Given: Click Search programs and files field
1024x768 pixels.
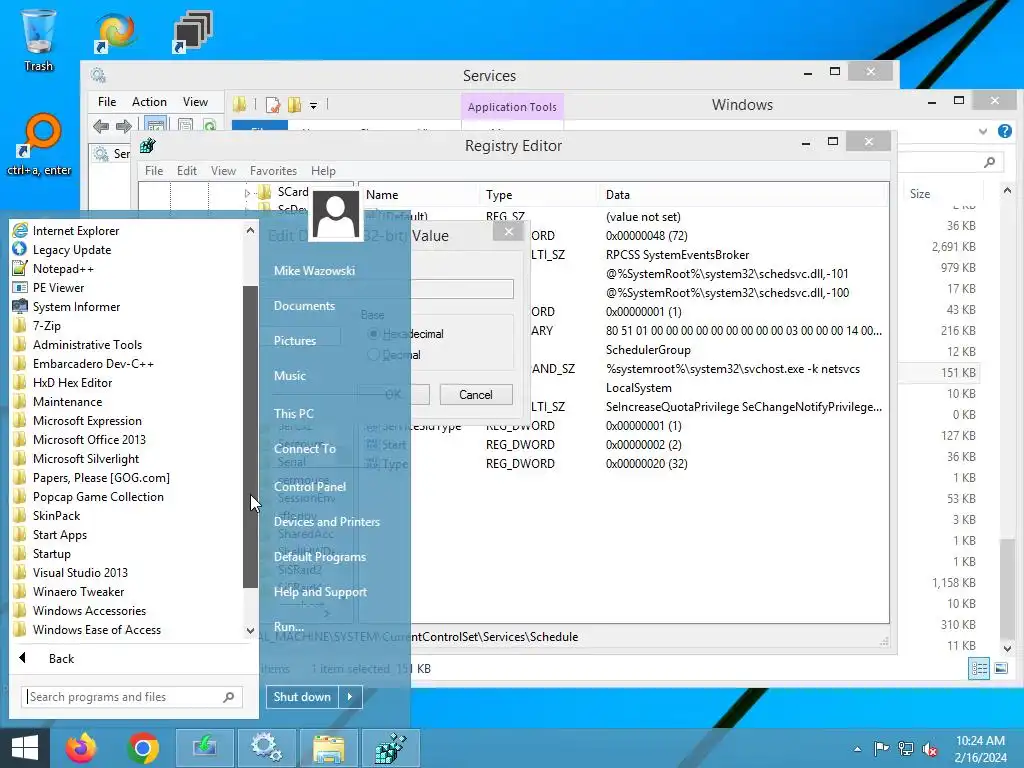Looking at the screenshot, I should click(x=133, y=697).
